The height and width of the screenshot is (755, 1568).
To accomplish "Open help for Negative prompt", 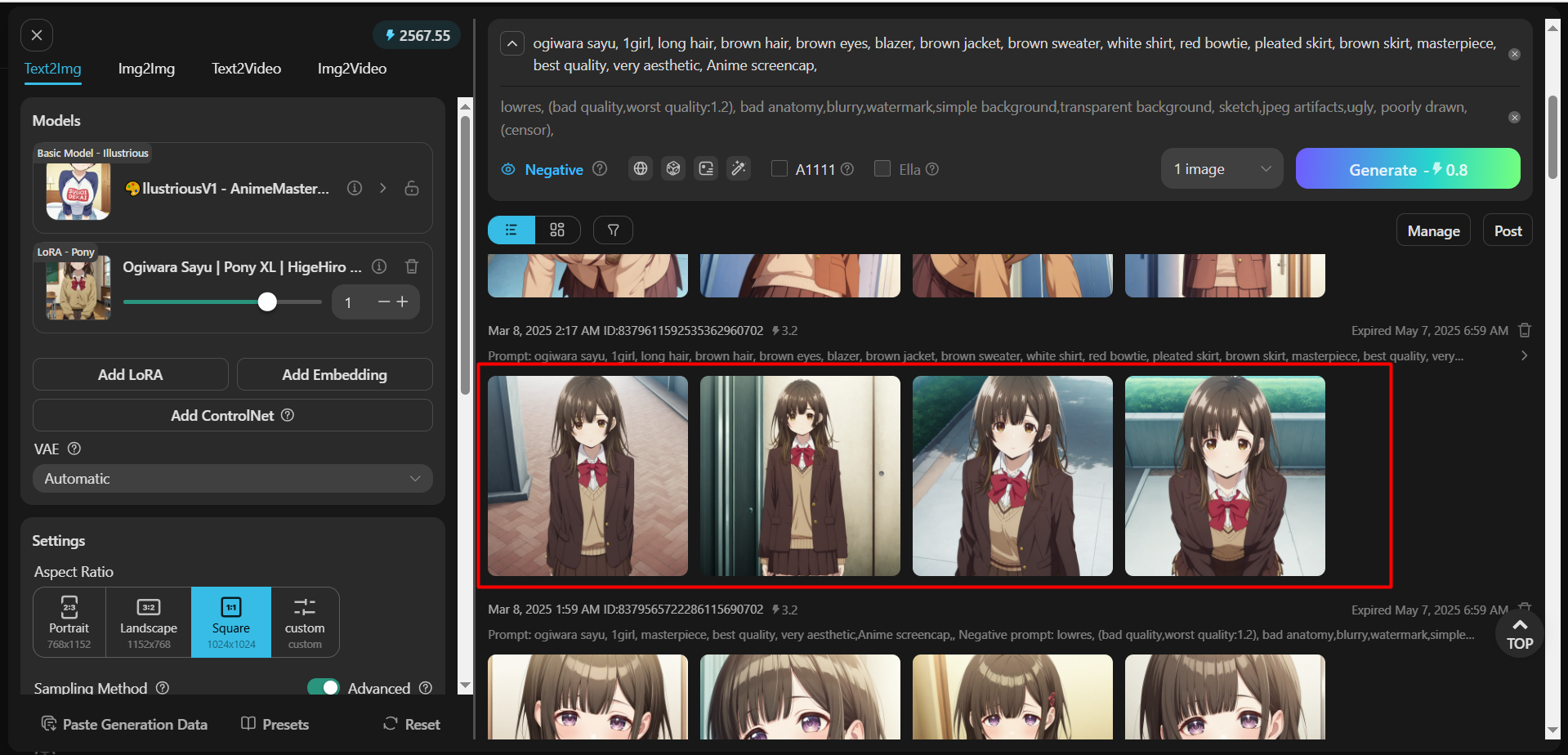I will point(600,168).
